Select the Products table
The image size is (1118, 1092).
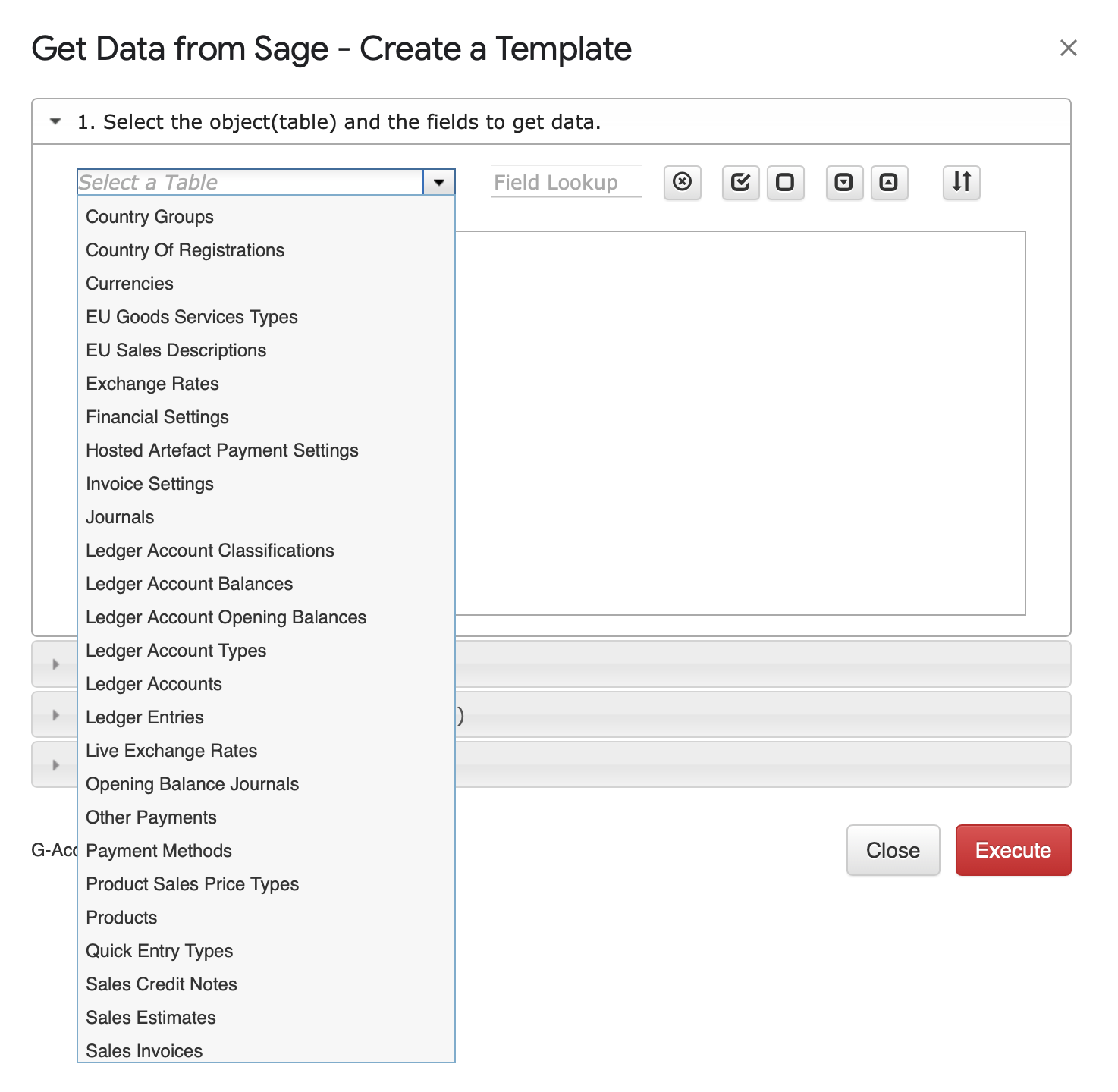point(265,918)
